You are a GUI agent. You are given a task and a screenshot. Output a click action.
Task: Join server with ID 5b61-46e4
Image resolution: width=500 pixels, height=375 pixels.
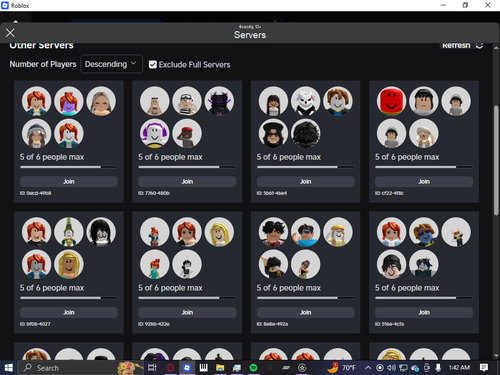point(305,182)
